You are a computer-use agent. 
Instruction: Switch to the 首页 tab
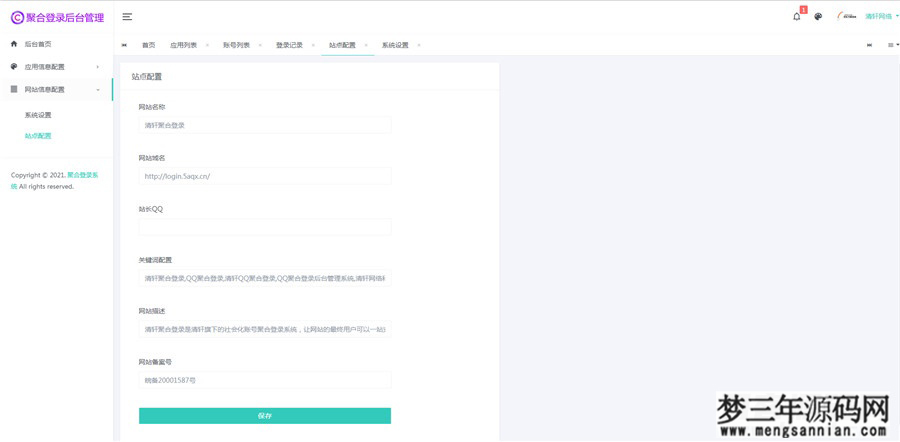[149, 45]
